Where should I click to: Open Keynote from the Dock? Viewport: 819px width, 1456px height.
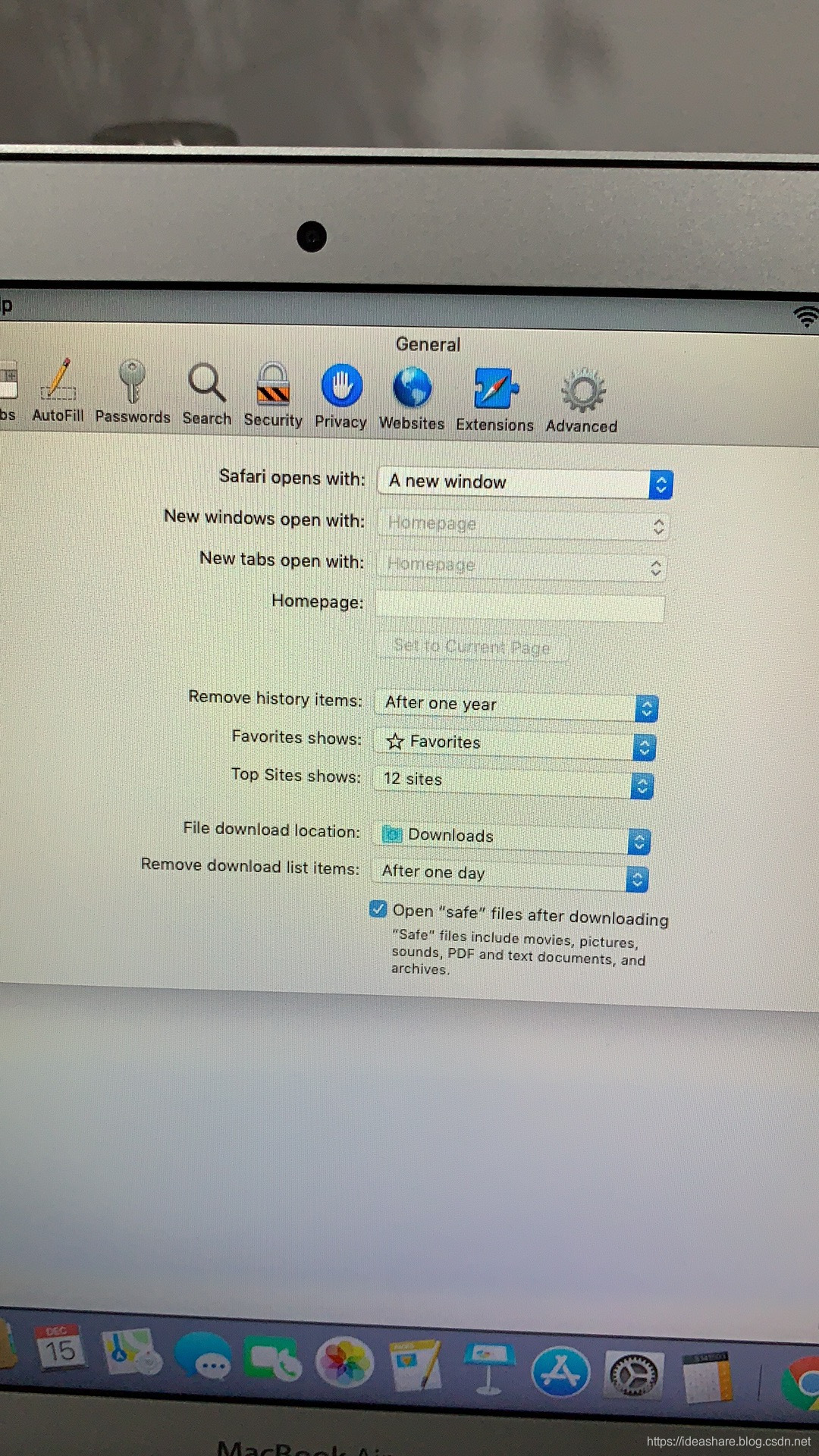click(x=488, y=1370)
